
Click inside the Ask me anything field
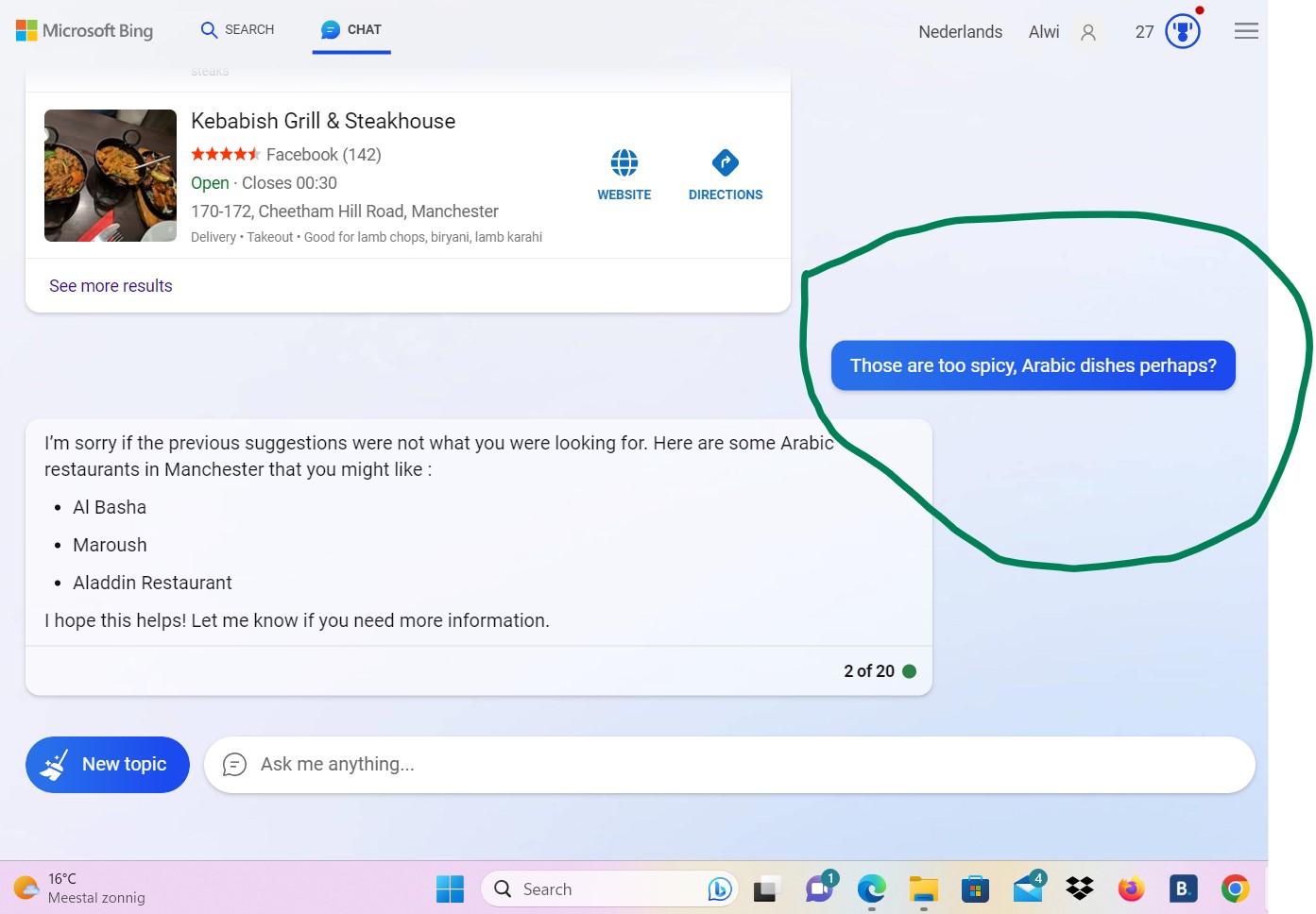pyautogui.click(x=661, y=764)
